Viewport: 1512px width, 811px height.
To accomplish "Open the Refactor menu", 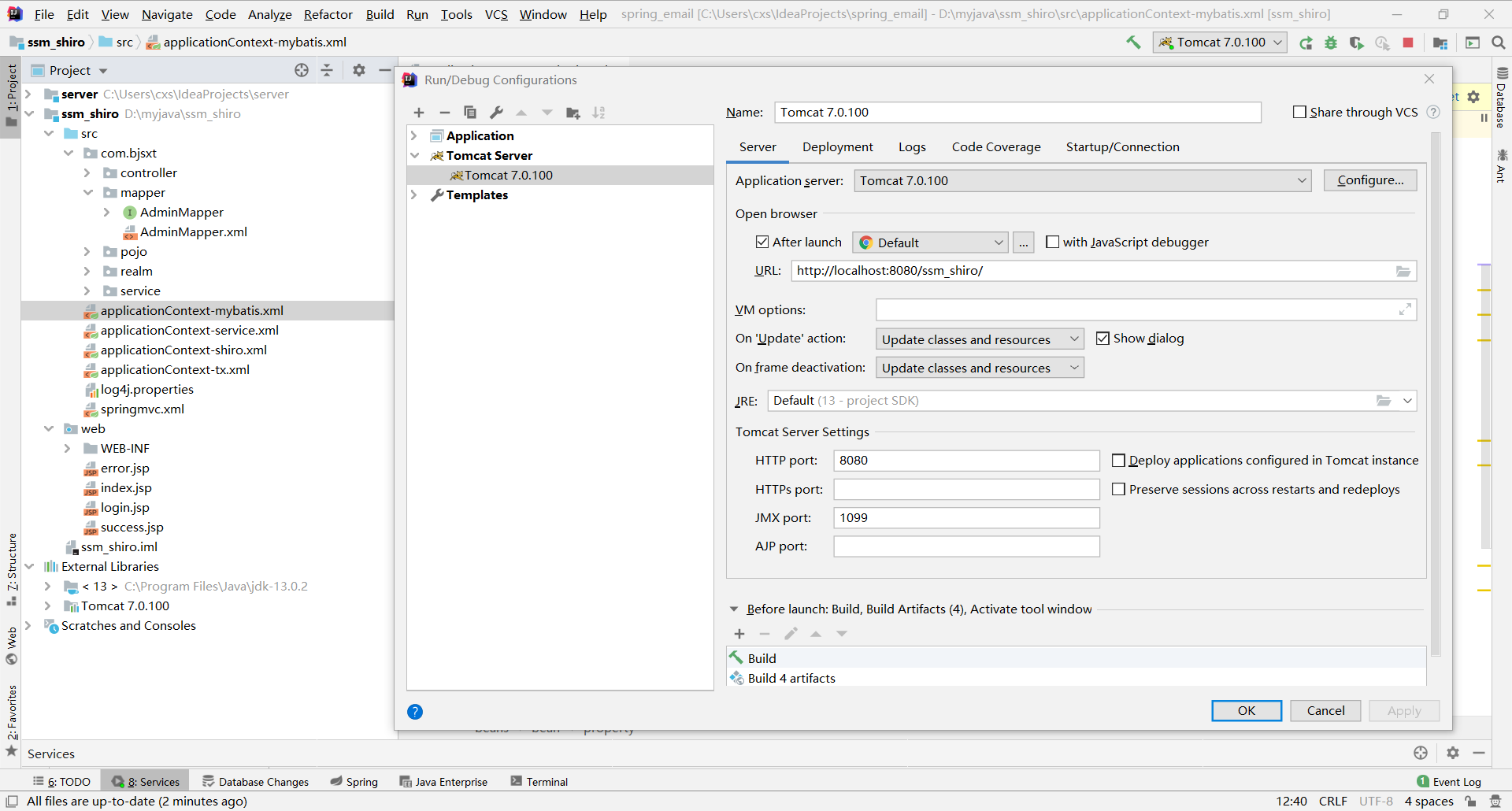I will 328,14.
